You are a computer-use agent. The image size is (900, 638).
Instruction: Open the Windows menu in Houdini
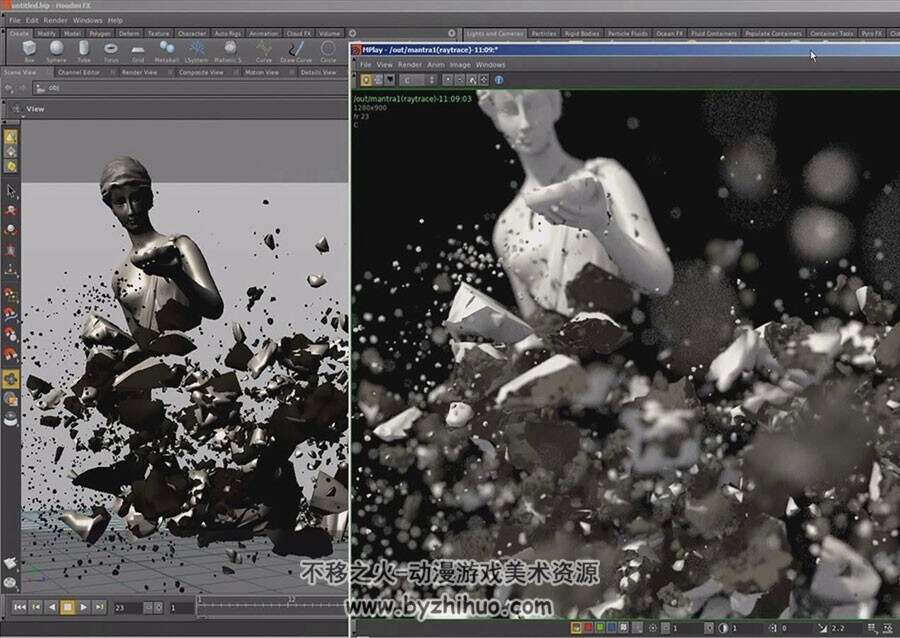pos(87,20)
